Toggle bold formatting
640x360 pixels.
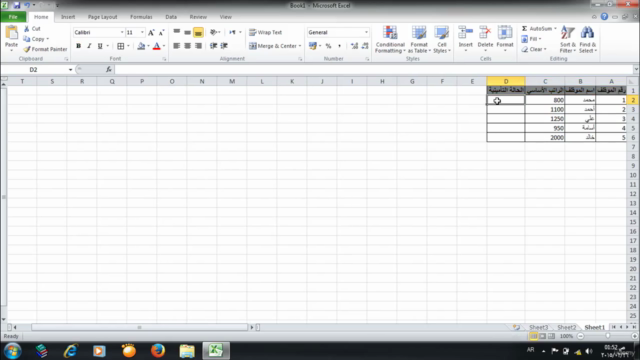point(78,46)
